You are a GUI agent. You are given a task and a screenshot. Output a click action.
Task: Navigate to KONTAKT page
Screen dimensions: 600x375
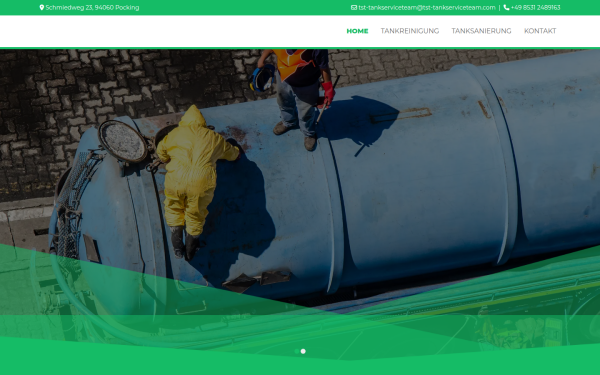[540, 31]
